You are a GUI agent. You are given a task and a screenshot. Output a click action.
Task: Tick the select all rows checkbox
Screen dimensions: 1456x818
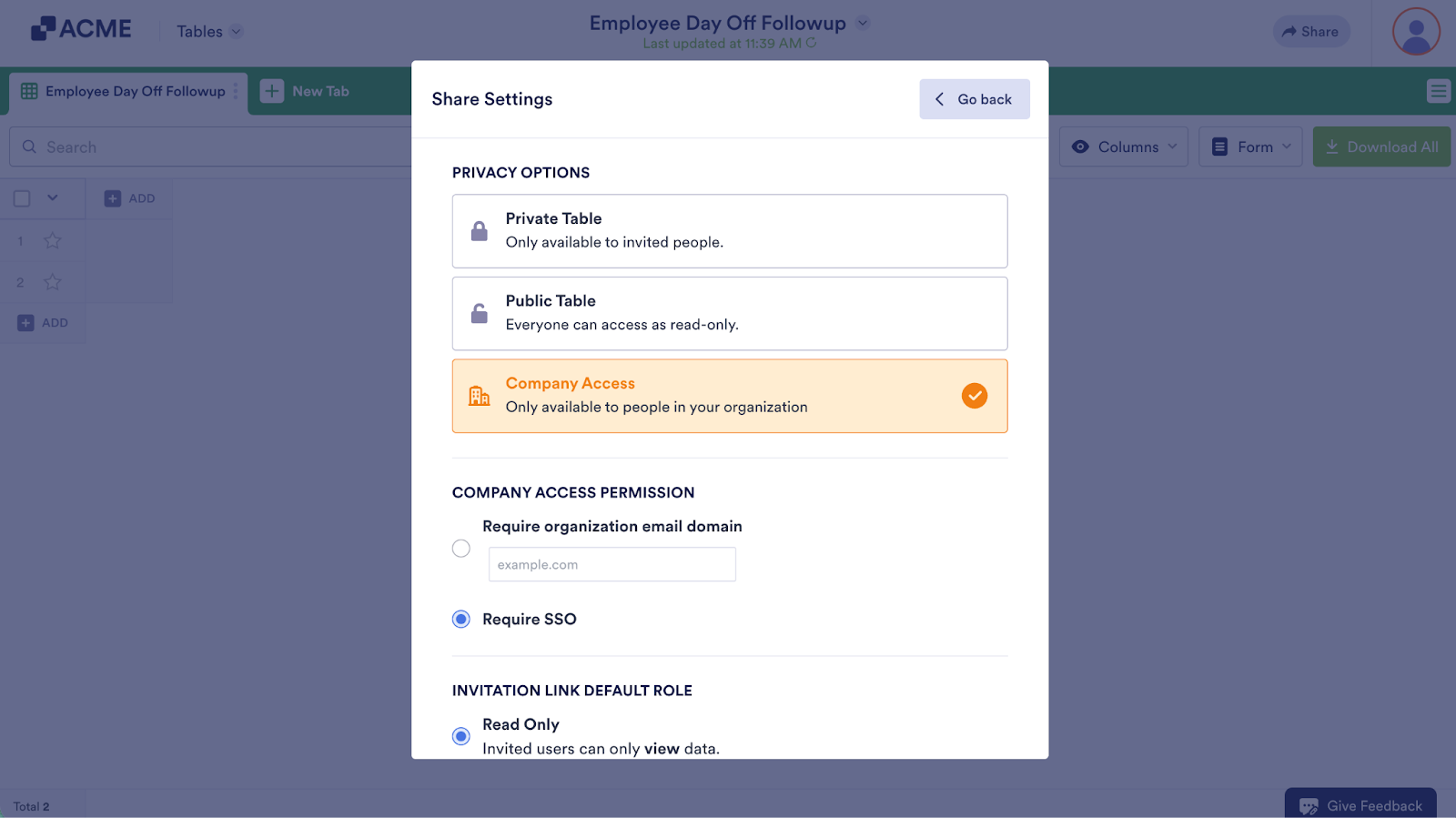23,198
